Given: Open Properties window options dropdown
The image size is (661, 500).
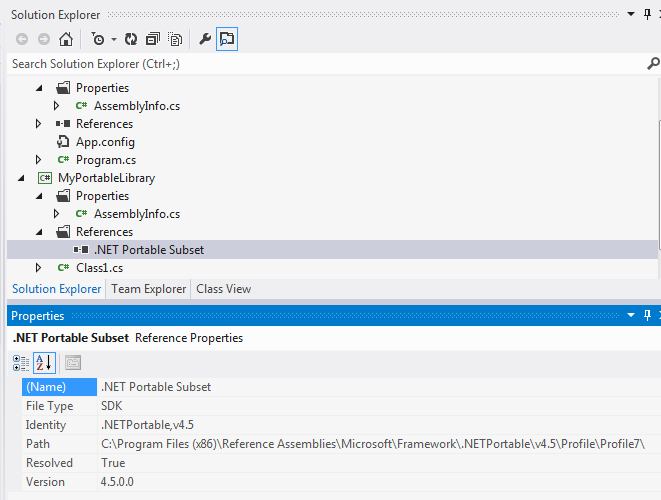Looking at the screenshot, I should coord(631,315).
